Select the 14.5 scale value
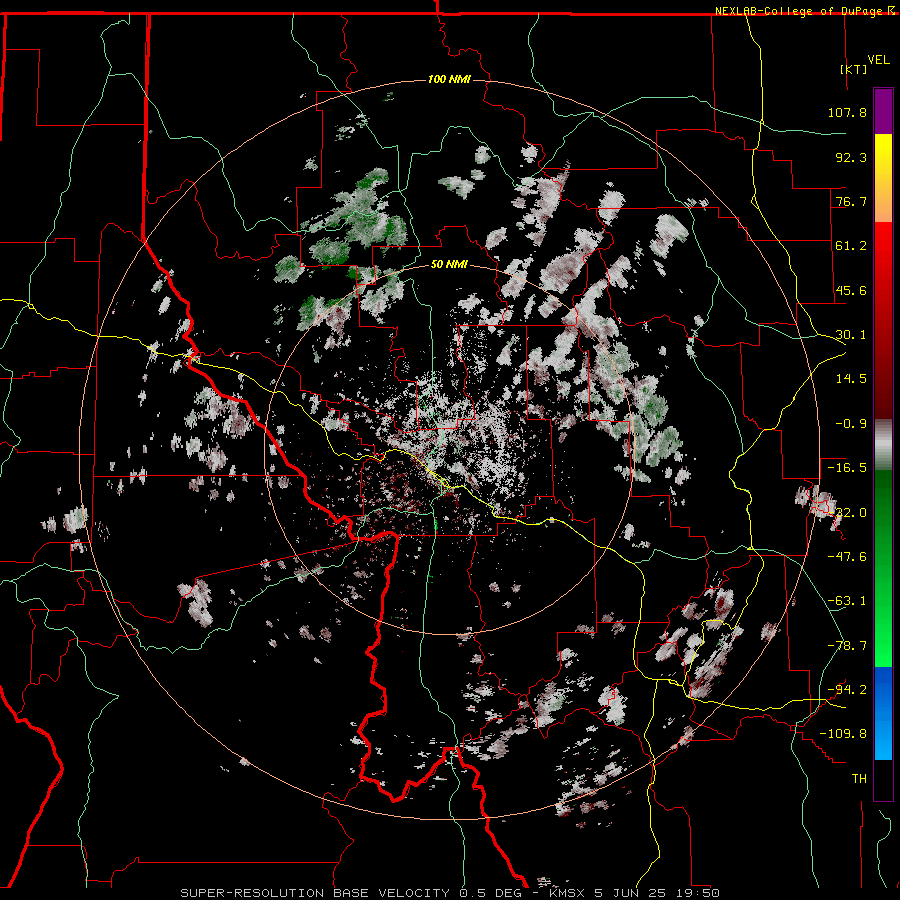900x900 pixels. pyautogui.click(x=851, y=379)
